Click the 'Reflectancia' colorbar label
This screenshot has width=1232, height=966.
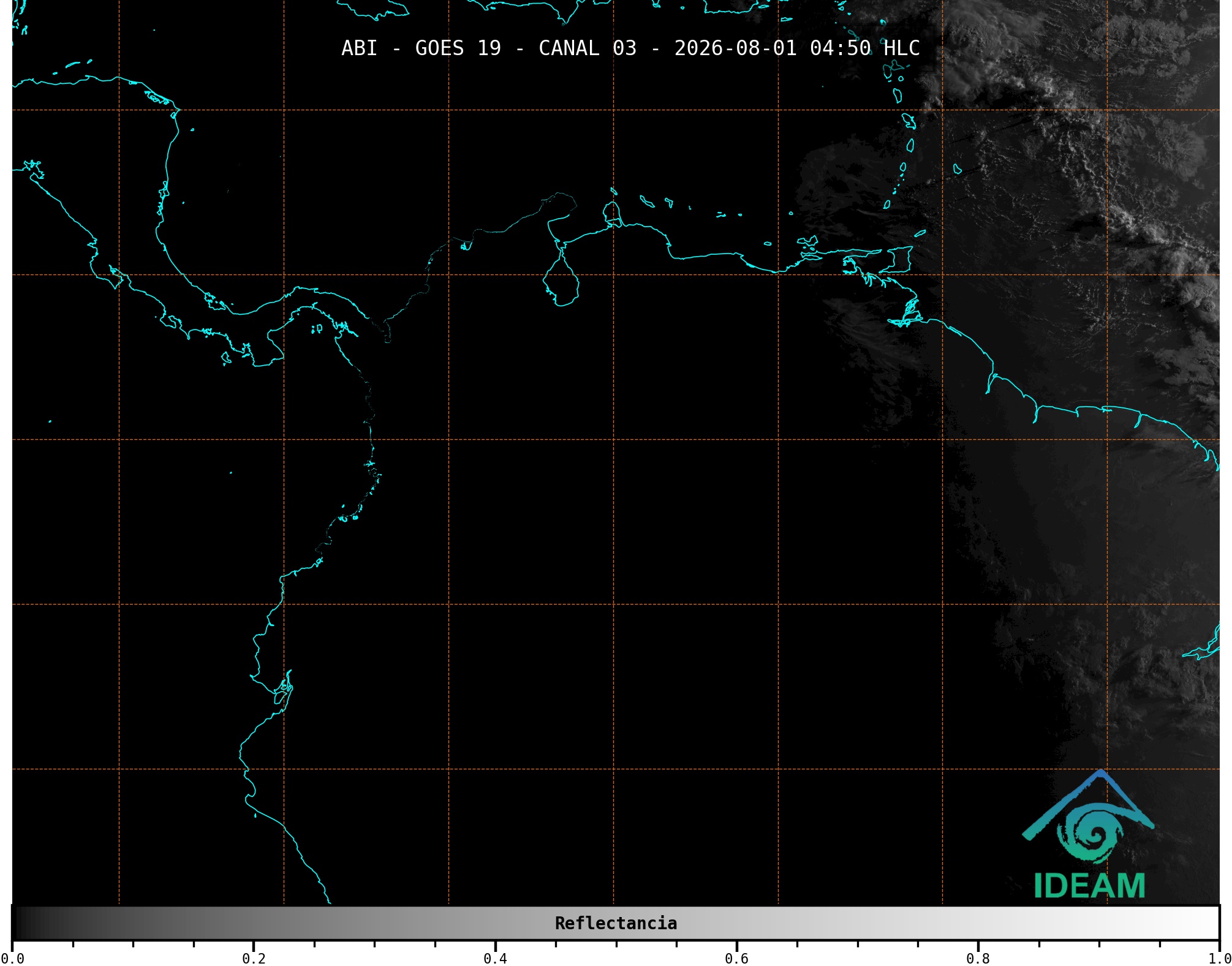tap(616, 923)
